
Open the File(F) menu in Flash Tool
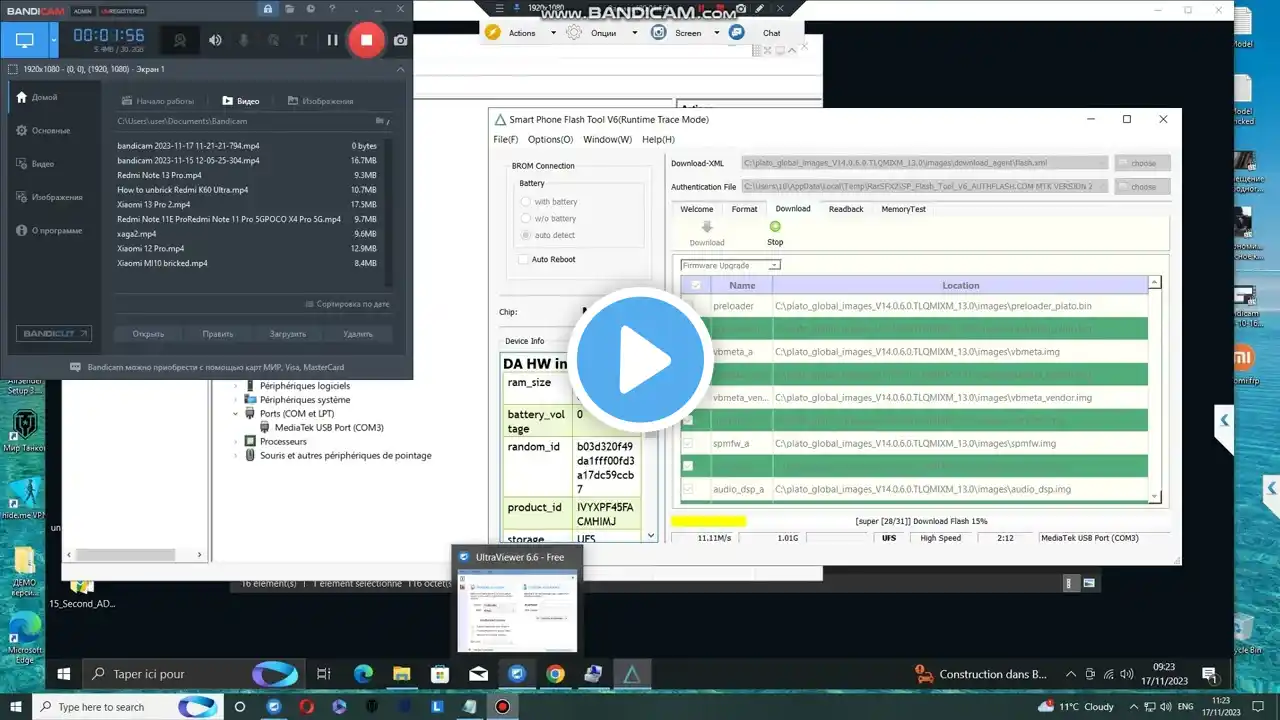point(506,139)
